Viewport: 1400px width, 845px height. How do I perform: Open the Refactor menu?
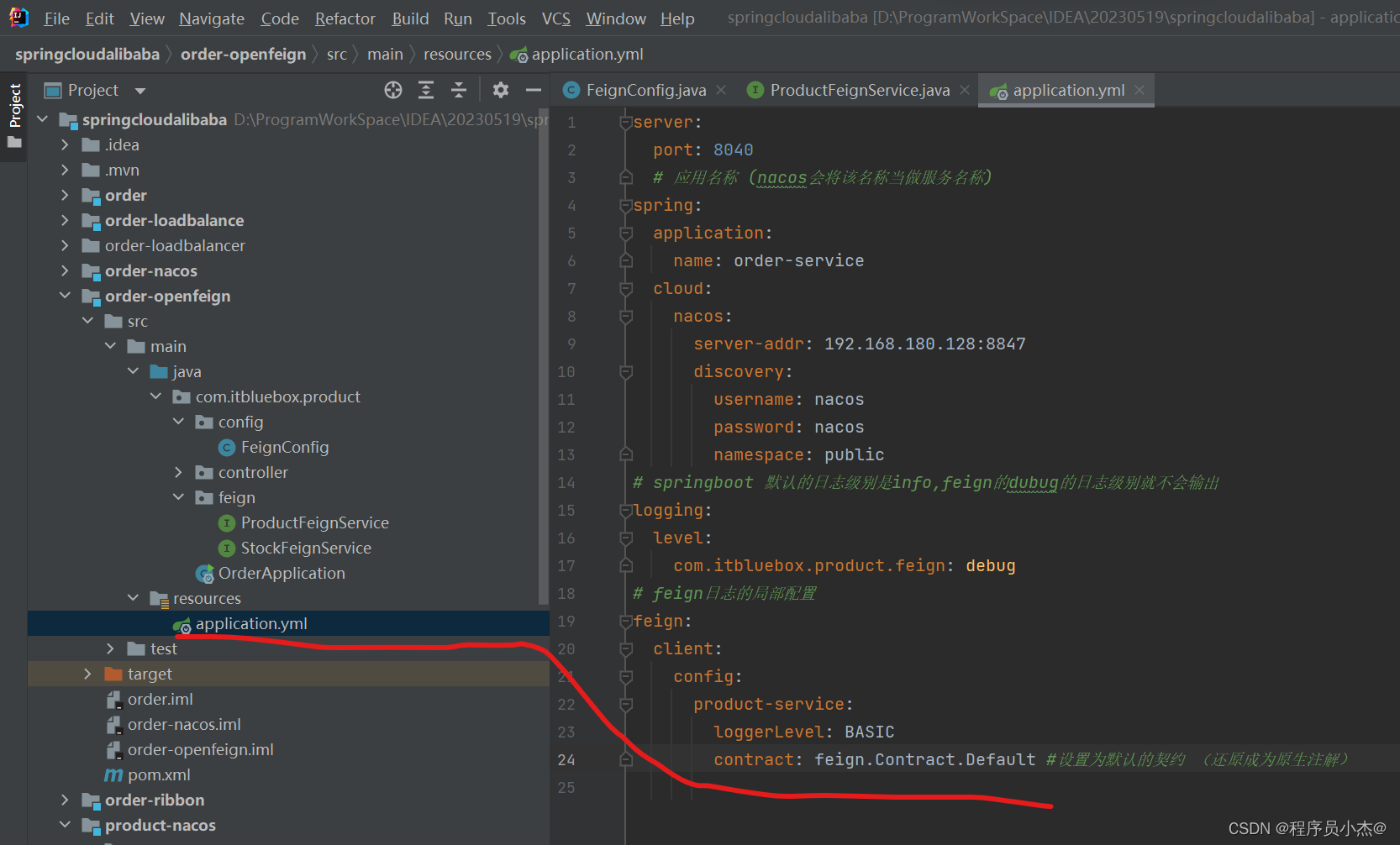tap(345, 18)
